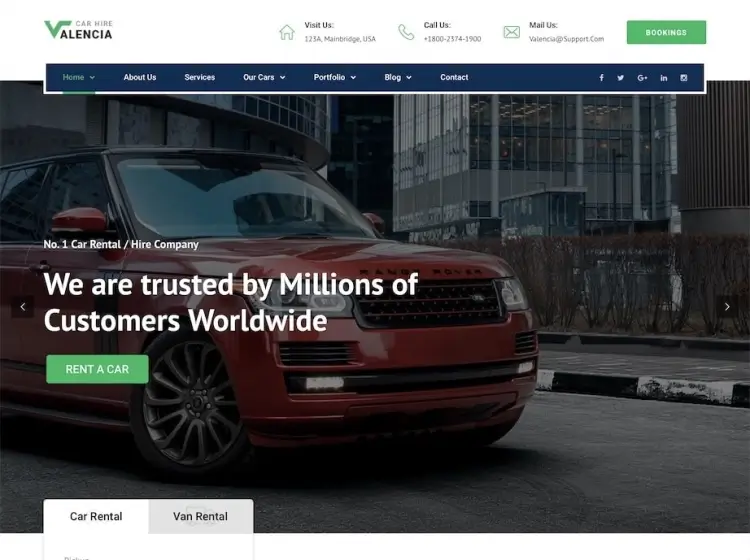
Task: Open the About Us page
Action: (140, 77)
